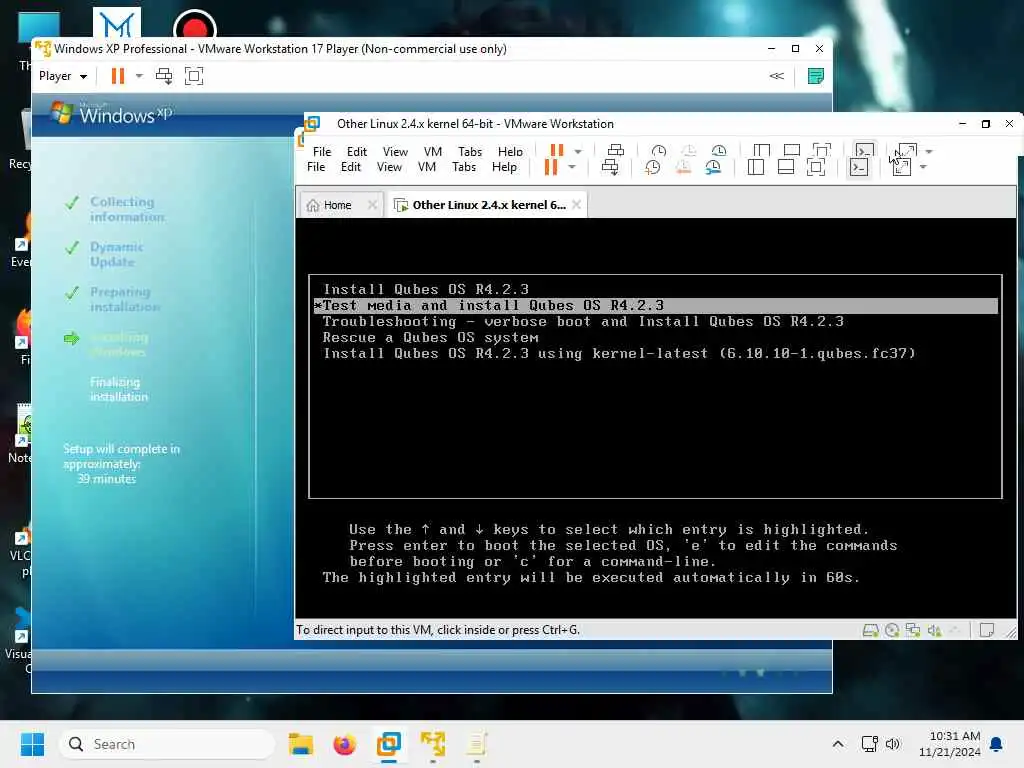Open File Explorer from the taskbar
Screen dimensions: 1024x768
pyautogui.click(x=300, y=744)
